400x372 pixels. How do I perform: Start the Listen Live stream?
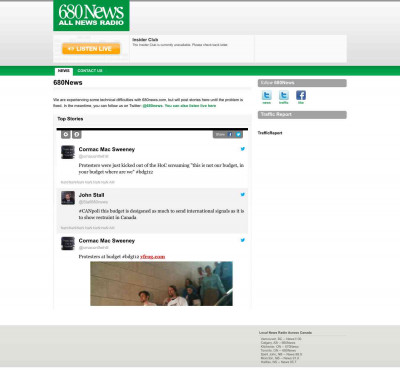[x=91, y=49]
